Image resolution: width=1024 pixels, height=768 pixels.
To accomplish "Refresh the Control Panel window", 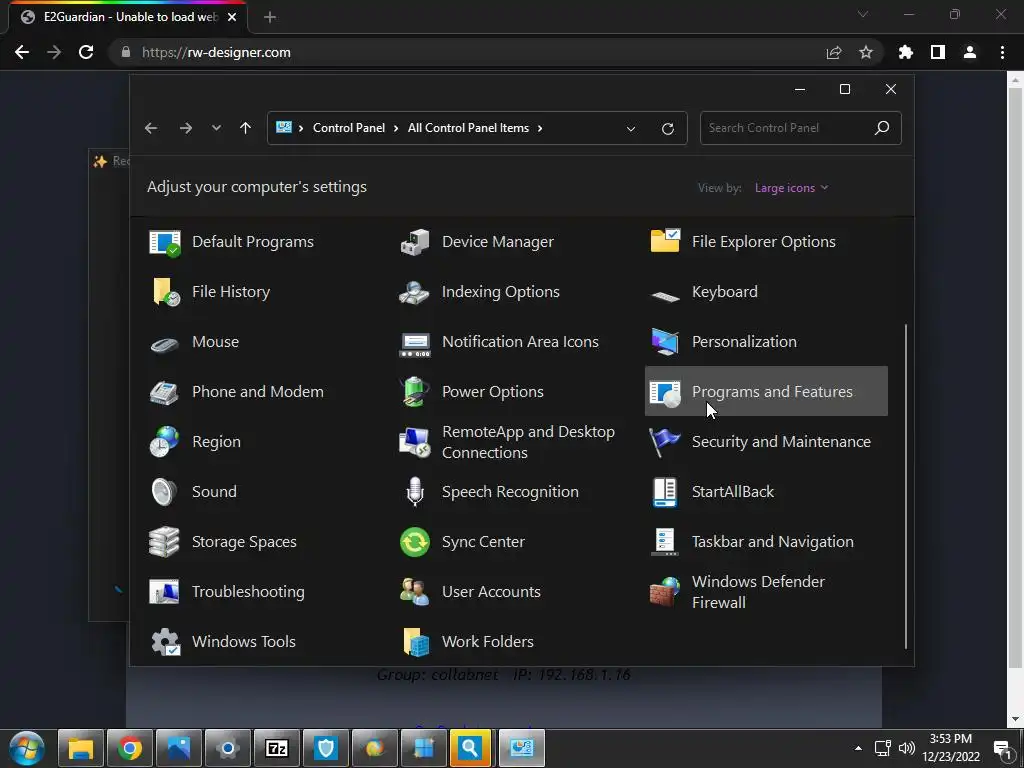I will (667, 129).
